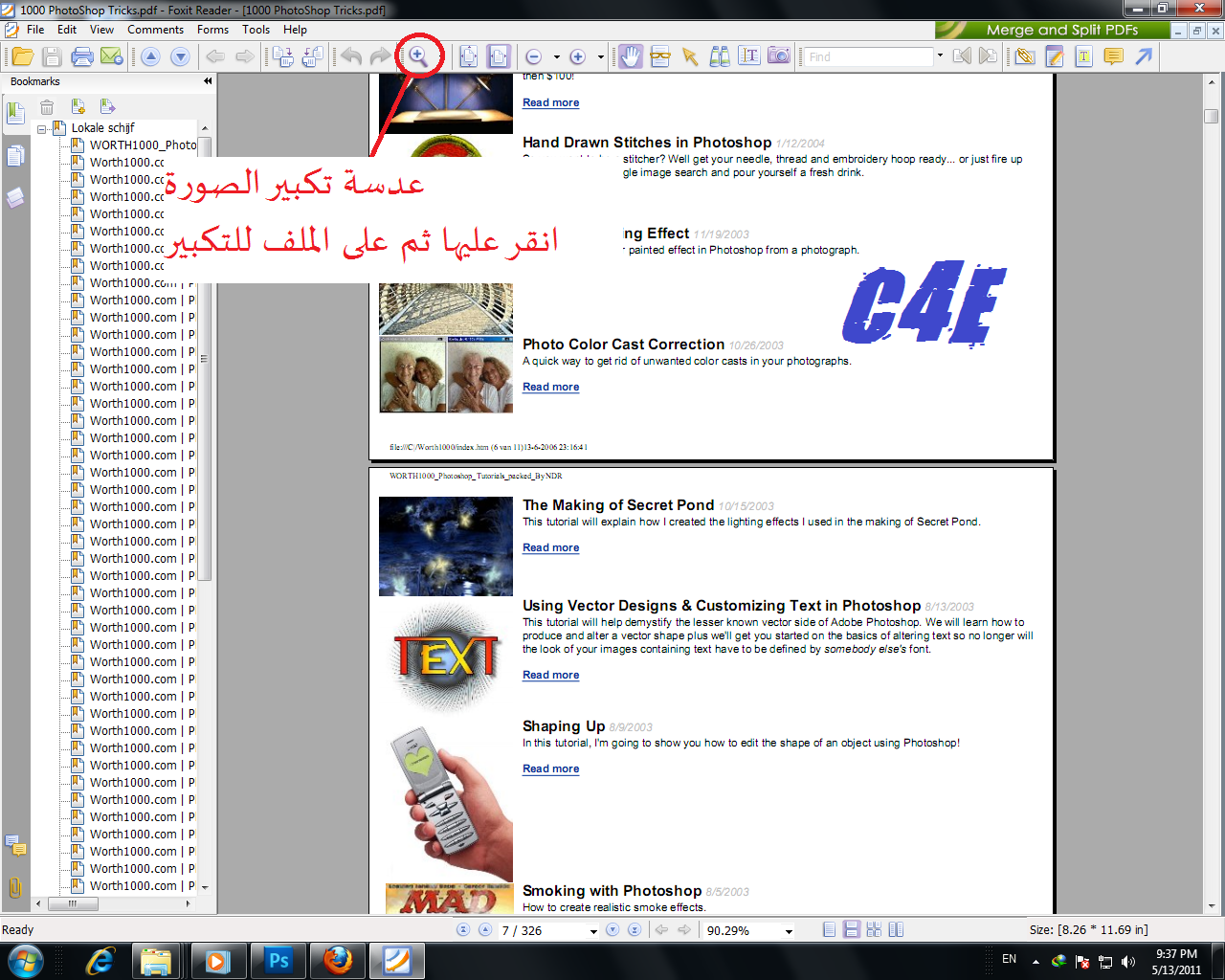Viewport: 1225px width, 980px height.
Task: Open the Find options dropdown arrow
Action: (940, 56)
